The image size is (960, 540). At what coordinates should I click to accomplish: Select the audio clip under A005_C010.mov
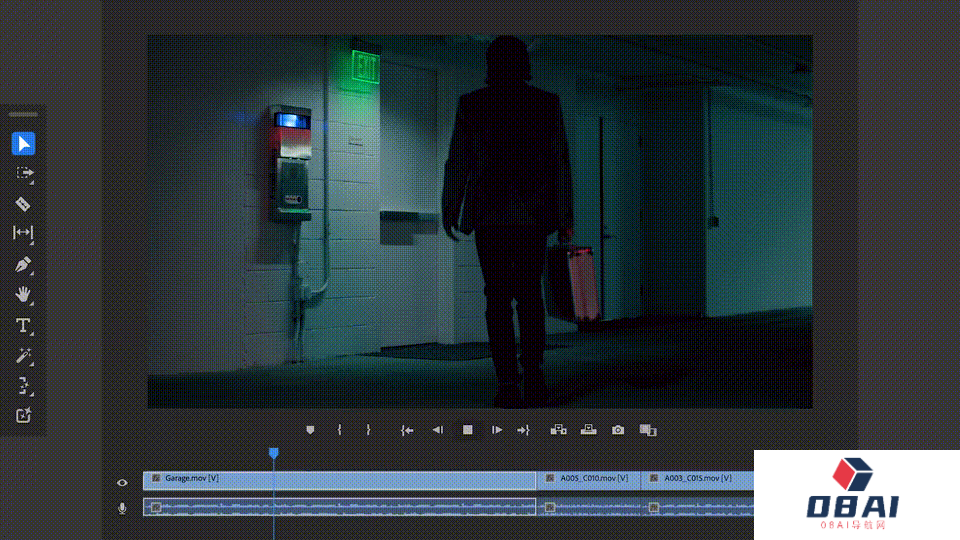click(x=588, y=507)
